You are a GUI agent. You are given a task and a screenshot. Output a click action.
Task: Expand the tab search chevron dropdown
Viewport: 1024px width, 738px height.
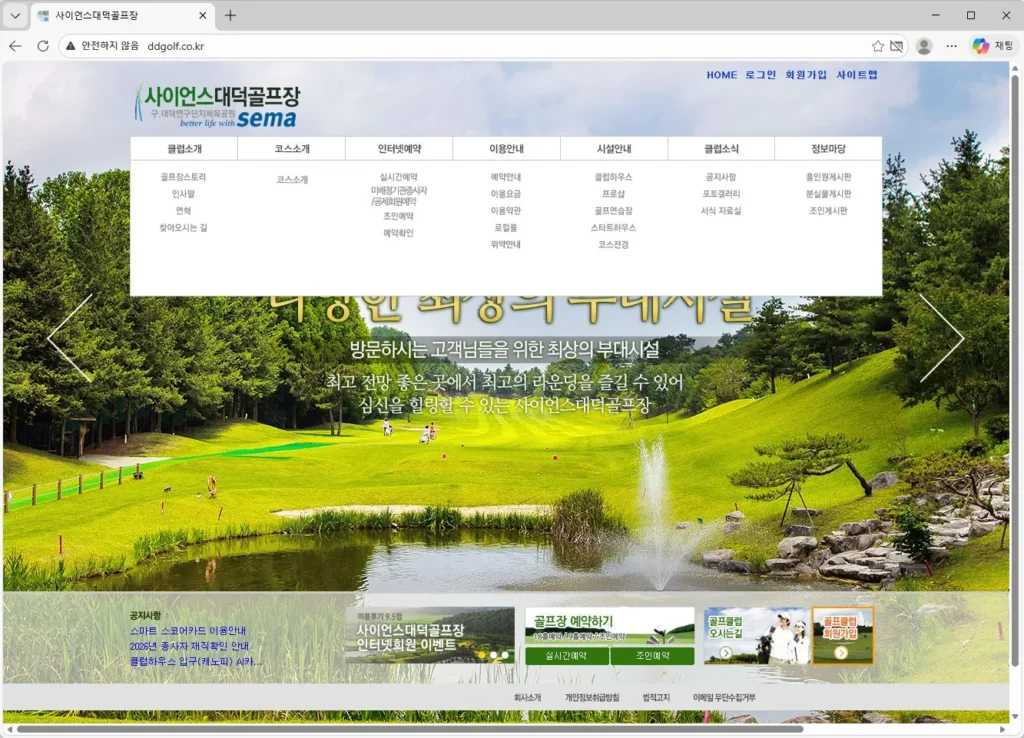pos(15,16)
